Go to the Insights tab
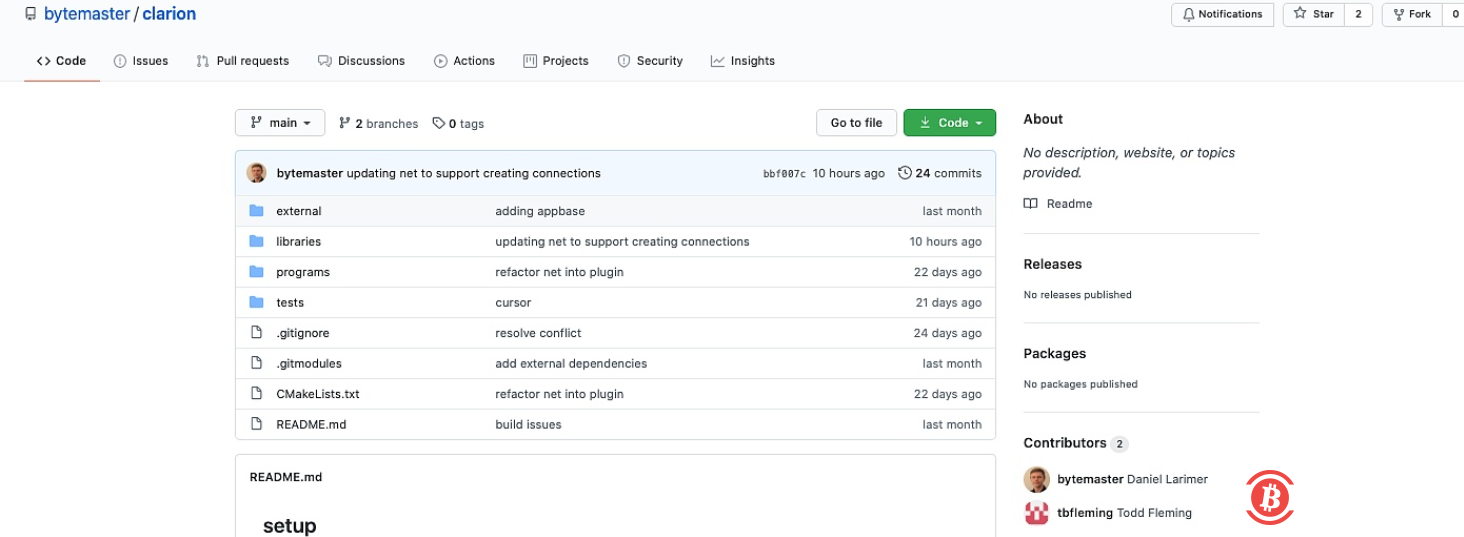1464x537 pixels. click(743, 61)
